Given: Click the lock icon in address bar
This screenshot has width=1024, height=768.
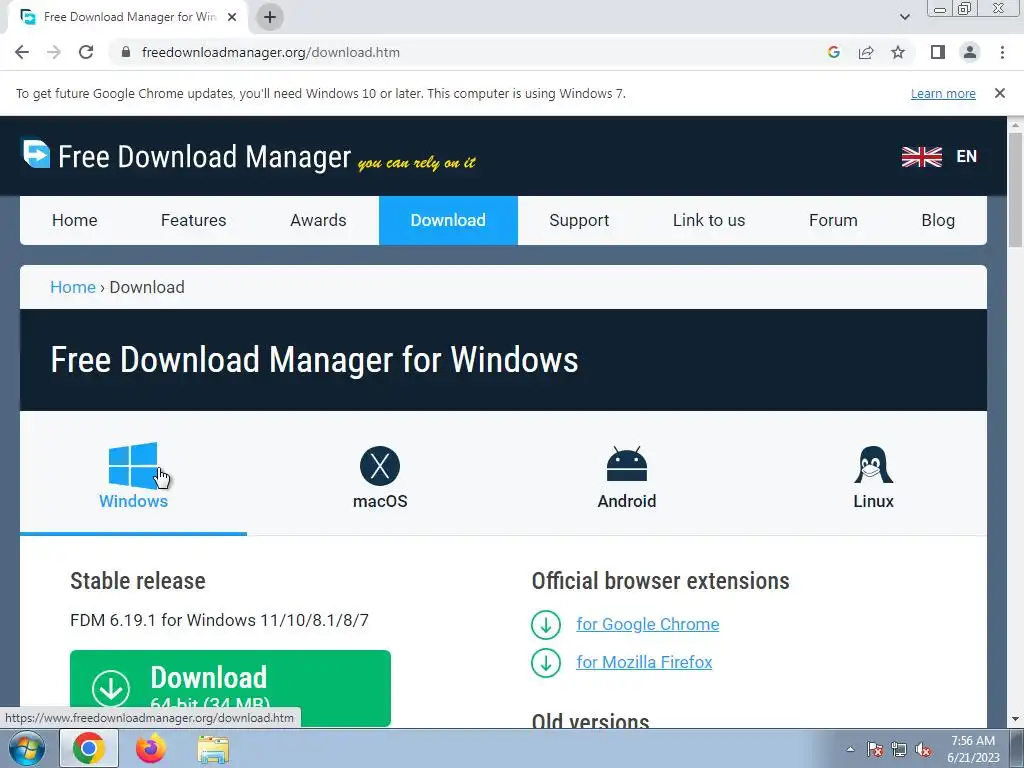Looking at the screenshot, I should (126, 52).
